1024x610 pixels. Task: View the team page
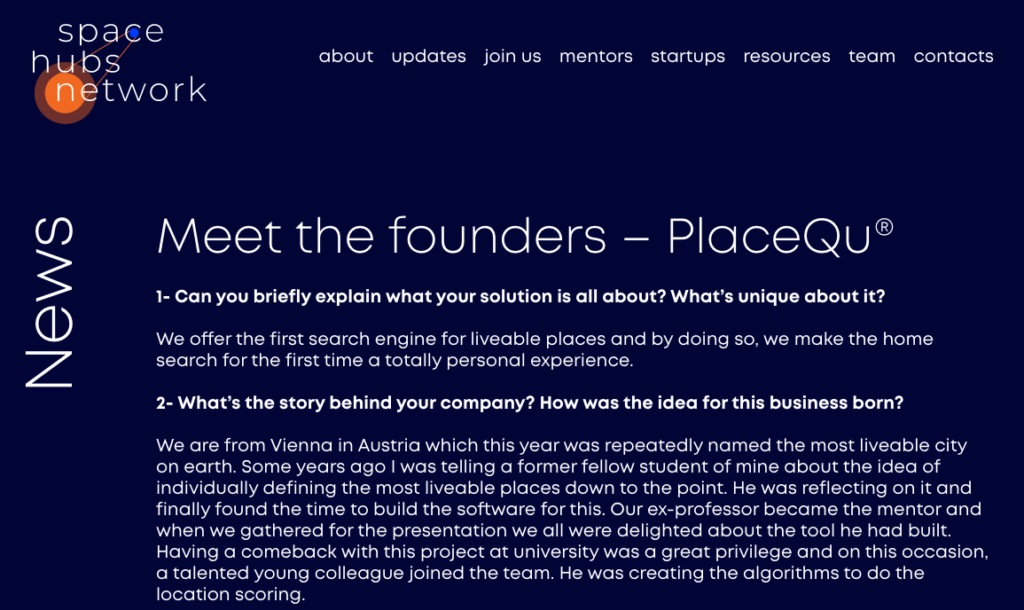point(872,57)
